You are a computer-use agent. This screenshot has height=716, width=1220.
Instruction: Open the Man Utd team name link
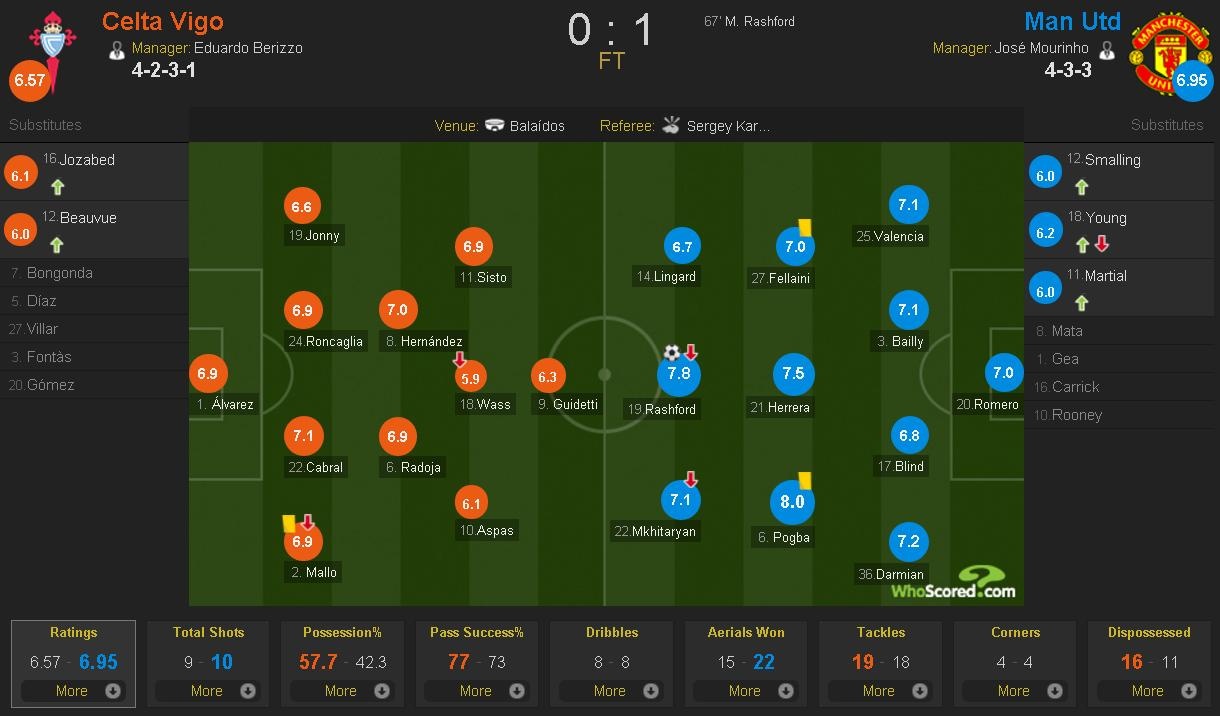(x=1072, y=21)
